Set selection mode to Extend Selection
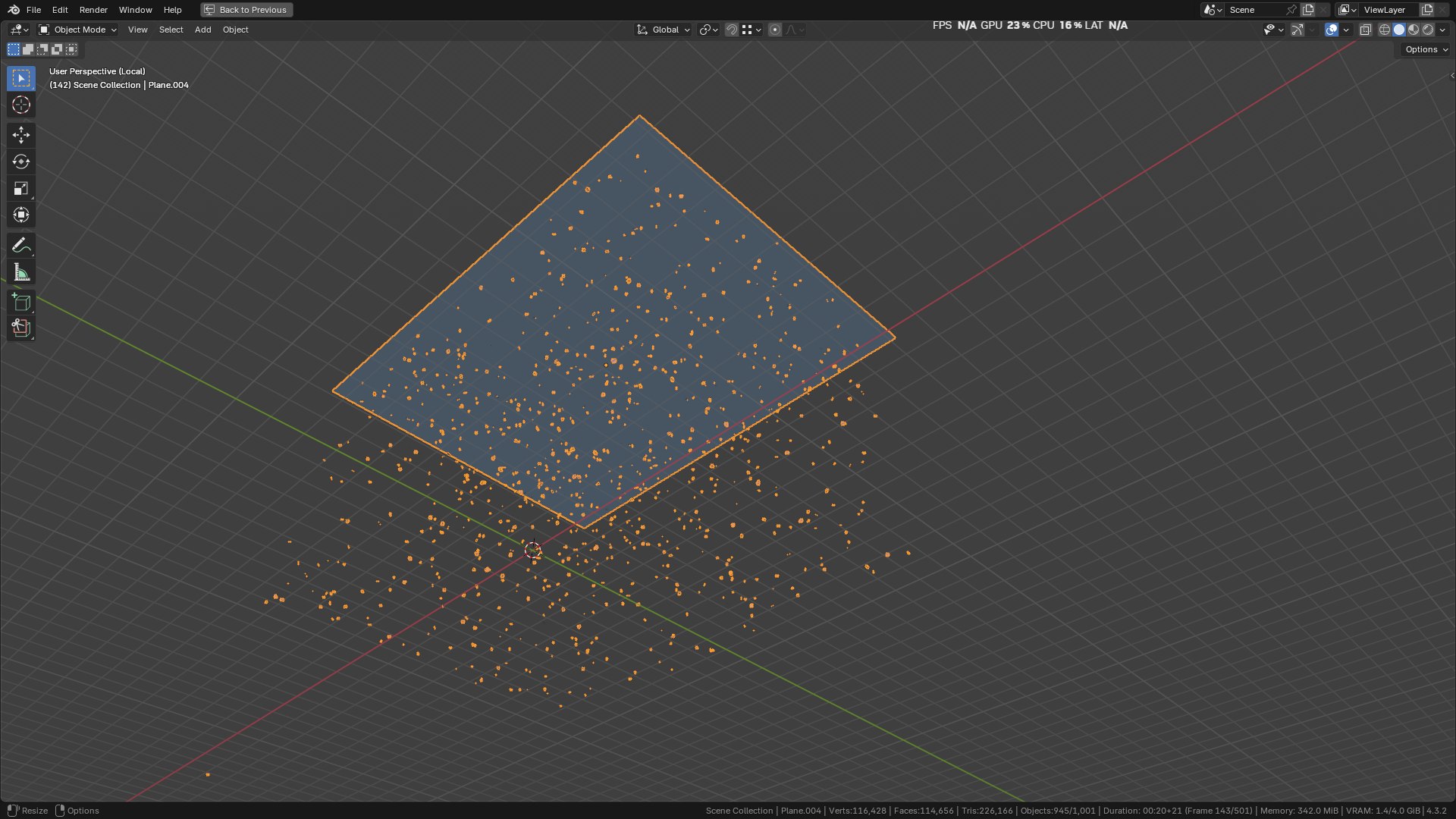 coord(28,49)
